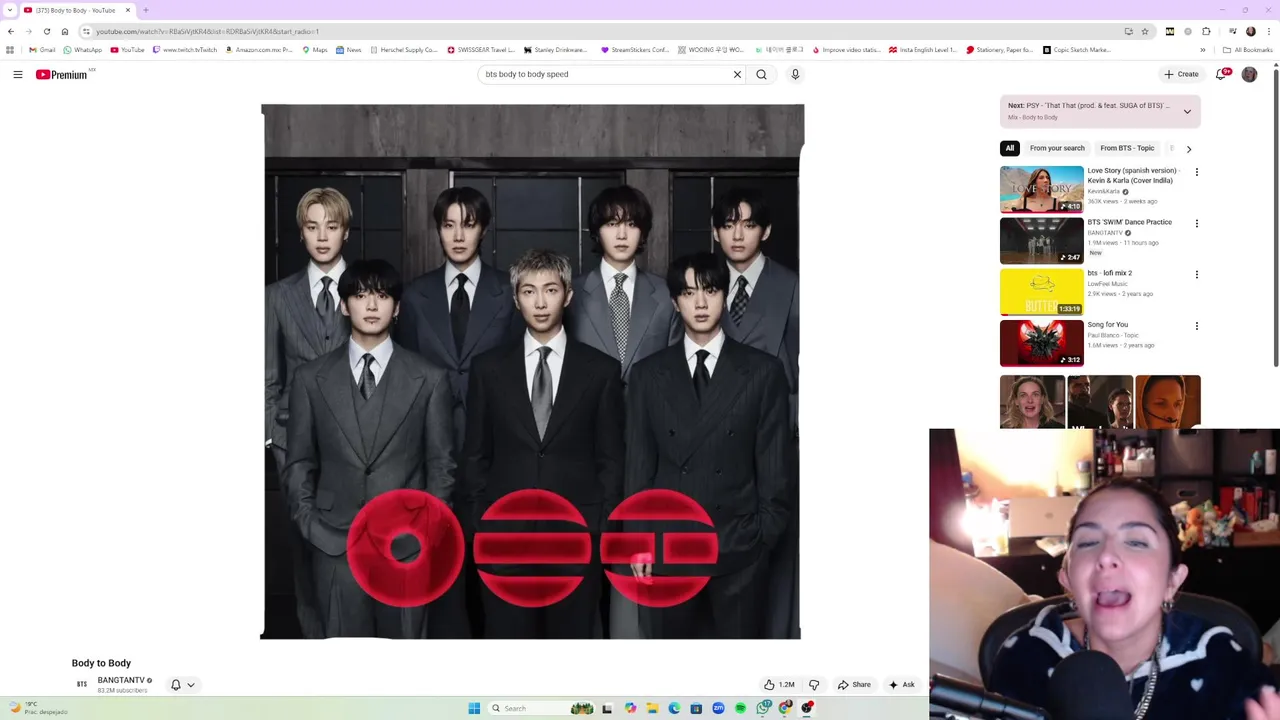Open the All Bookmarks folder
1280x720 pixels.
click(1247, 50)
